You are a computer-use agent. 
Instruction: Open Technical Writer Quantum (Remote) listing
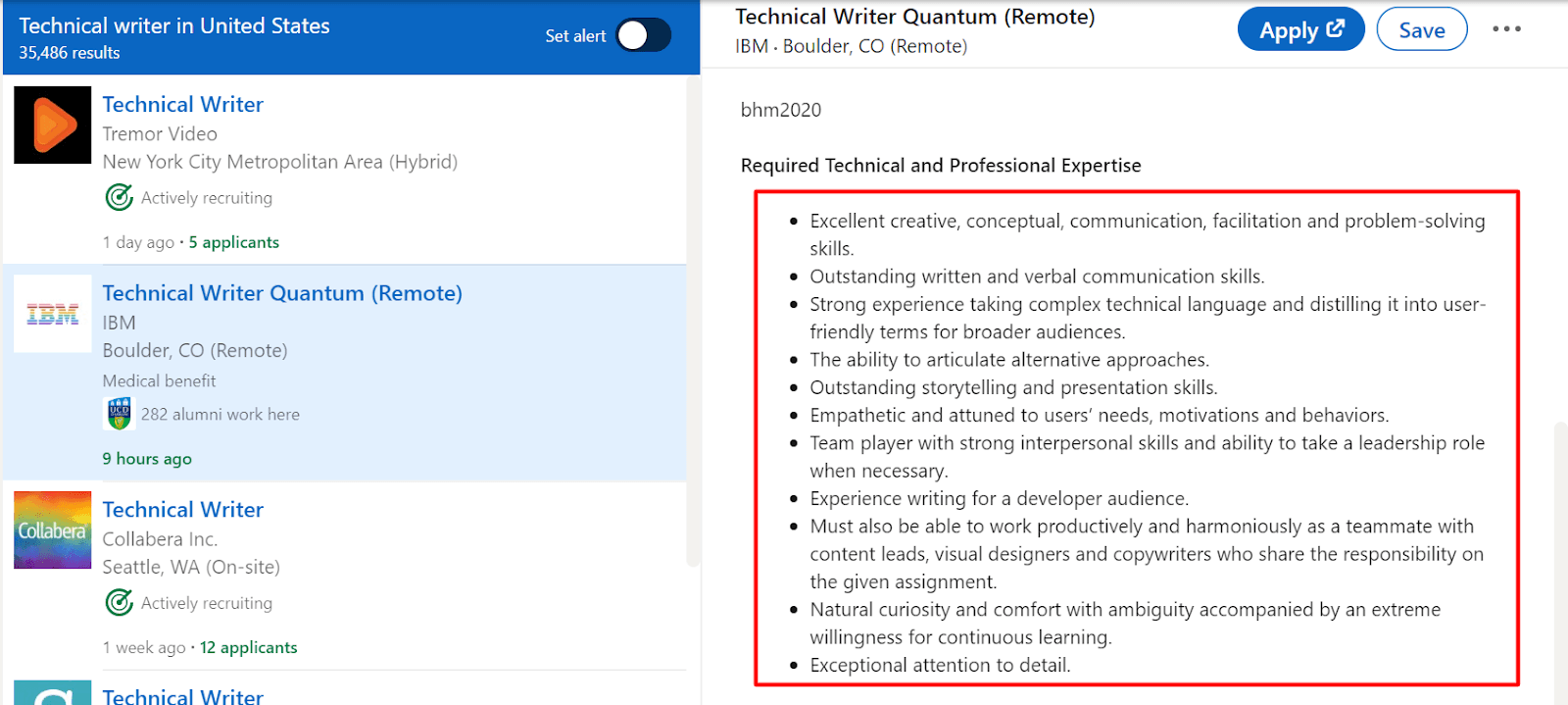tap(282, 293)
